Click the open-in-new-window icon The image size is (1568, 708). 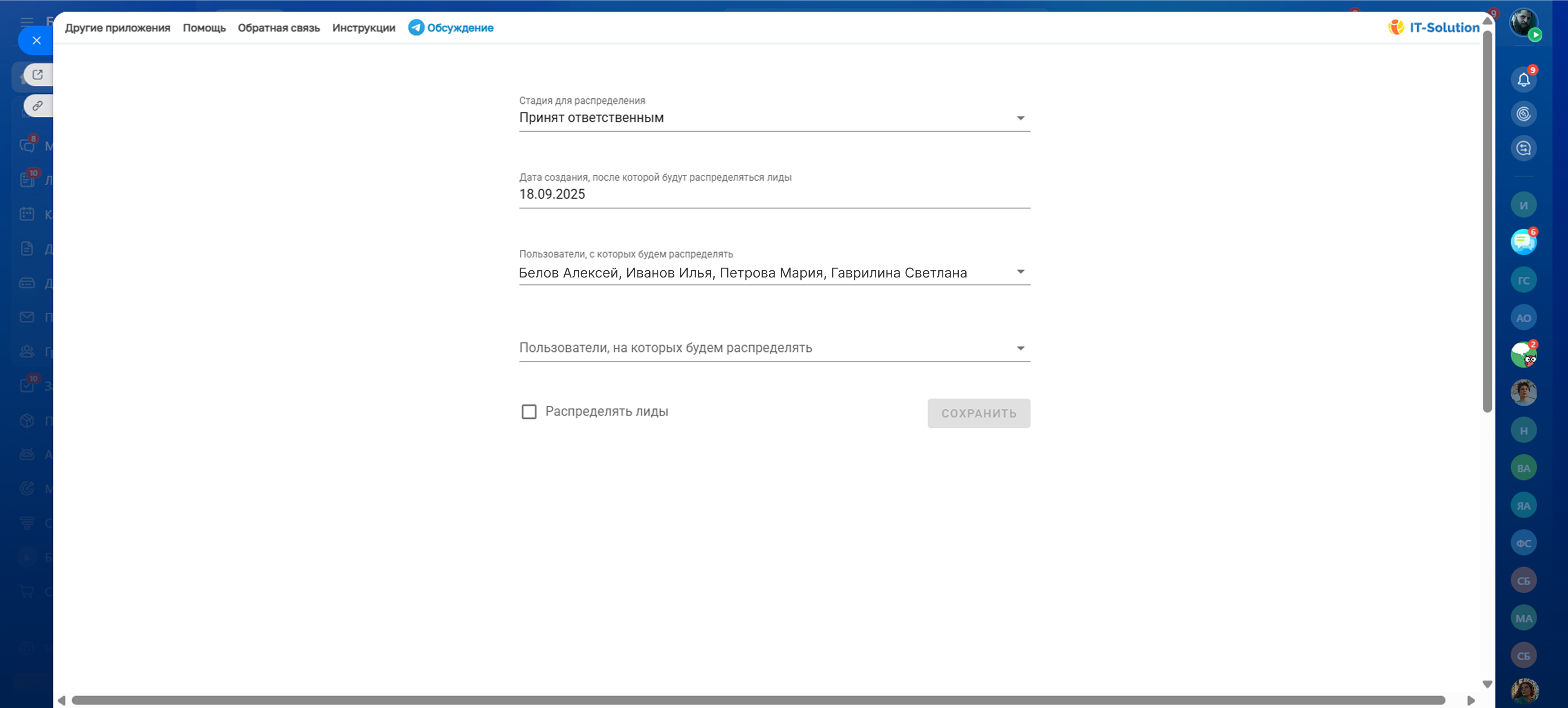click(x=38, y=75)
